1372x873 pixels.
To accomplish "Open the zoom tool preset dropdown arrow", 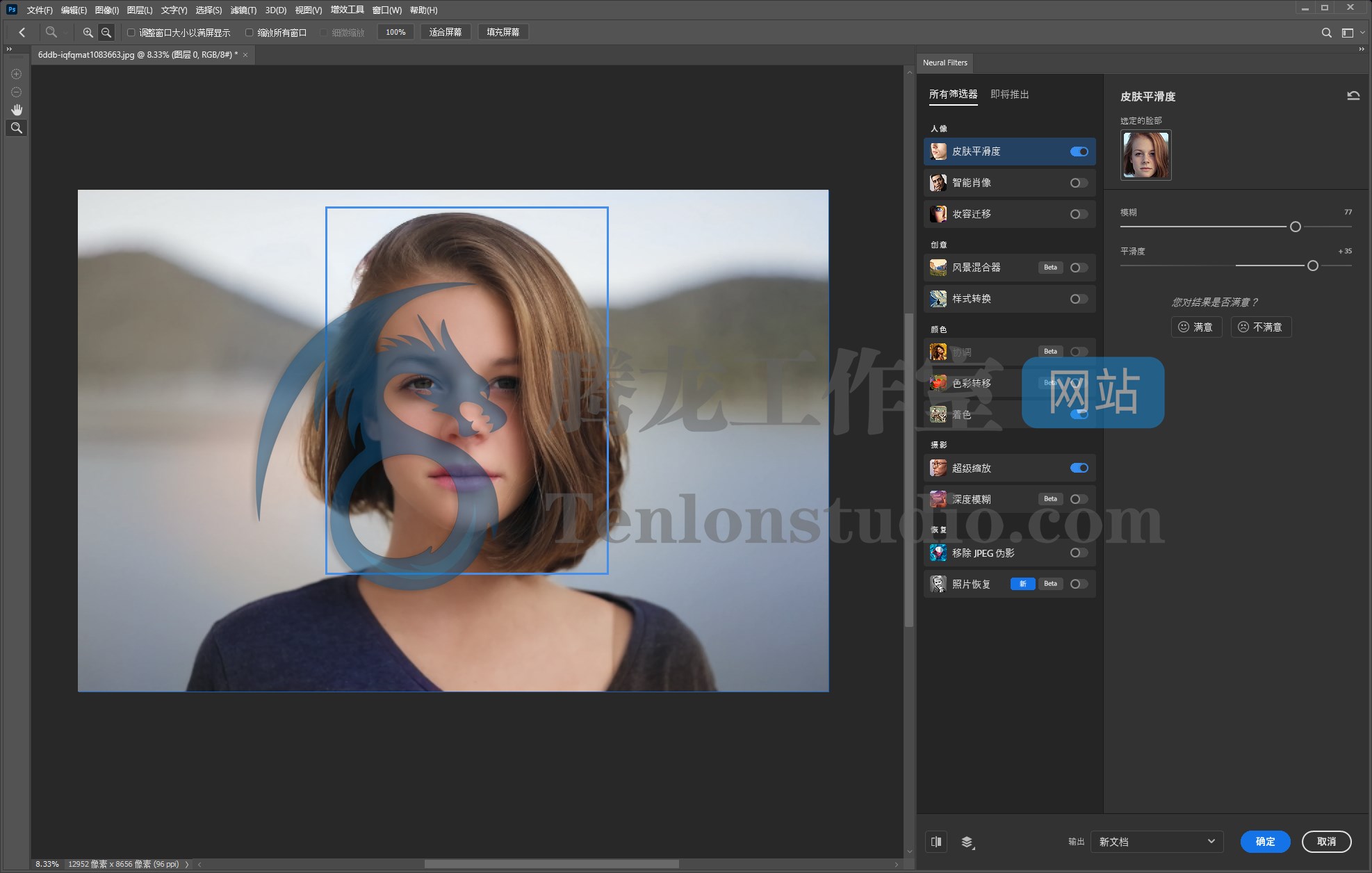I will tap(65, 33).
